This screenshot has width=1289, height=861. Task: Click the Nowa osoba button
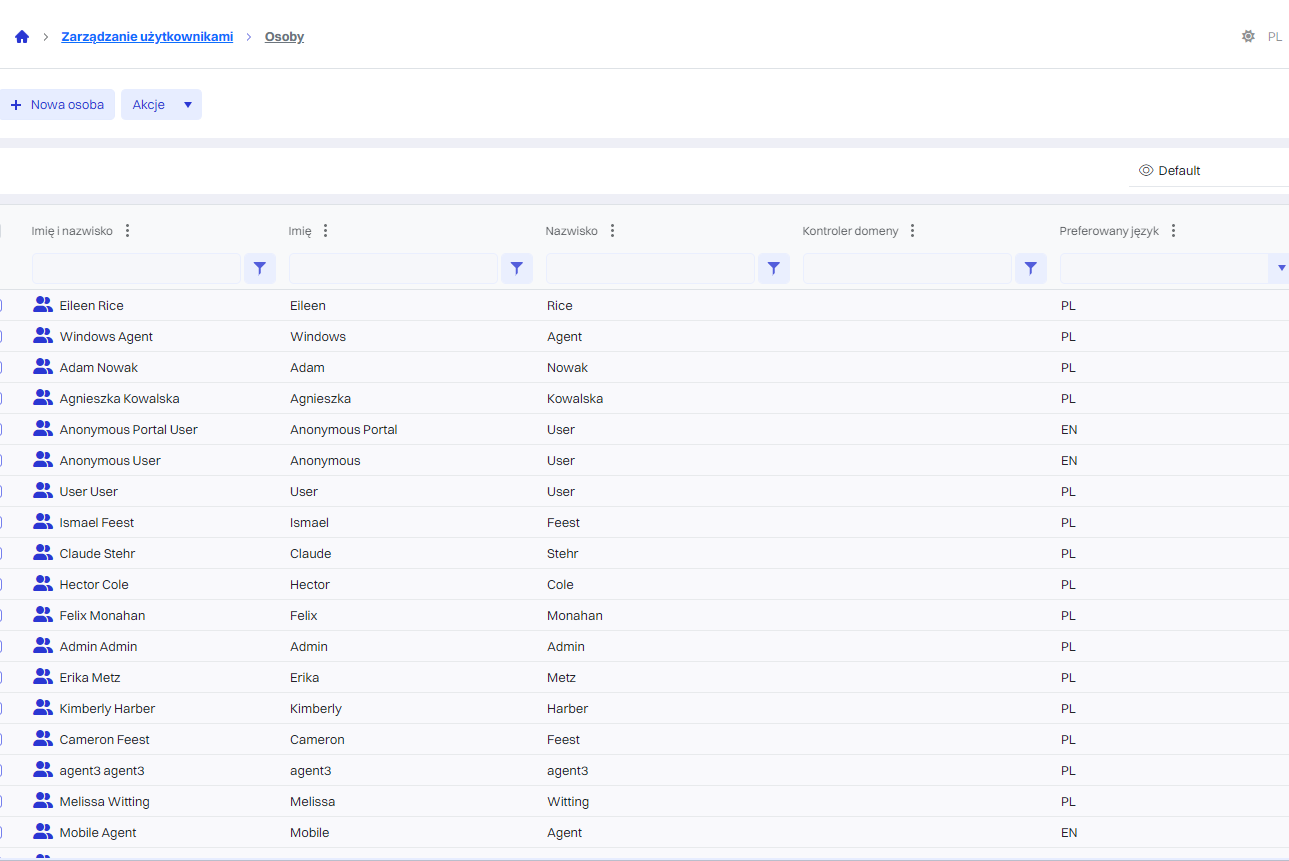[57, 105]
